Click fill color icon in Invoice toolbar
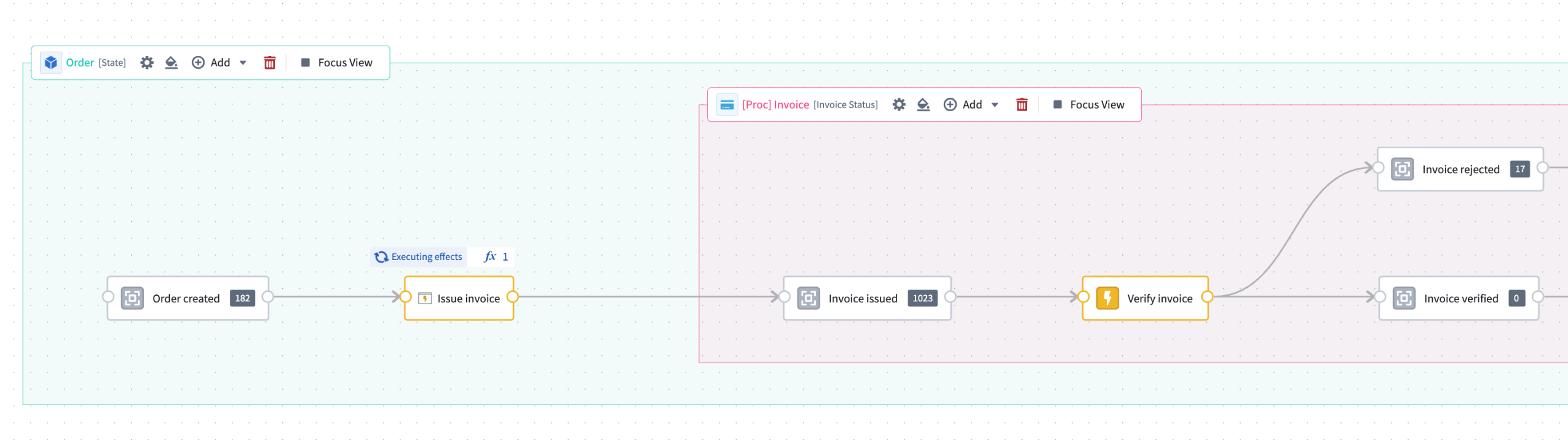The width and height of the screenshot is (1568, 445). point(923,104)
